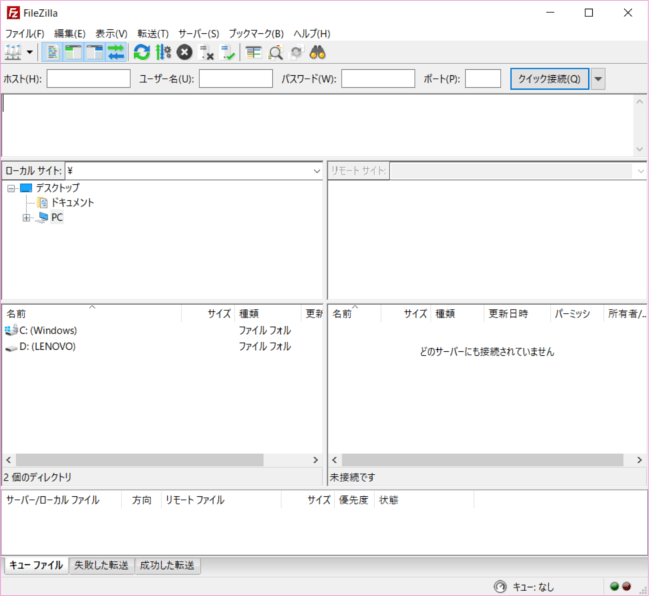Collapse the デスクトップ tree node
649x596 pixels.
pos(11,188)
